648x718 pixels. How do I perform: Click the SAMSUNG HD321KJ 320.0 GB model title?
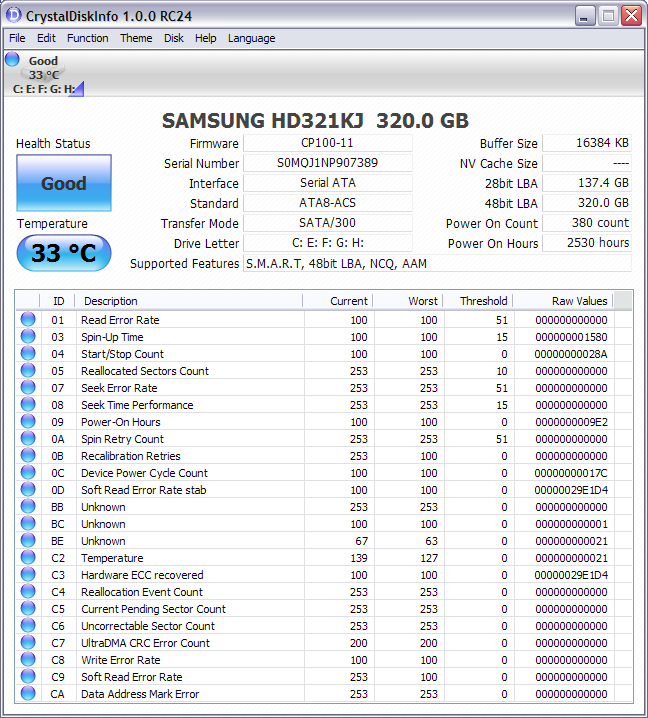[316, 120]
